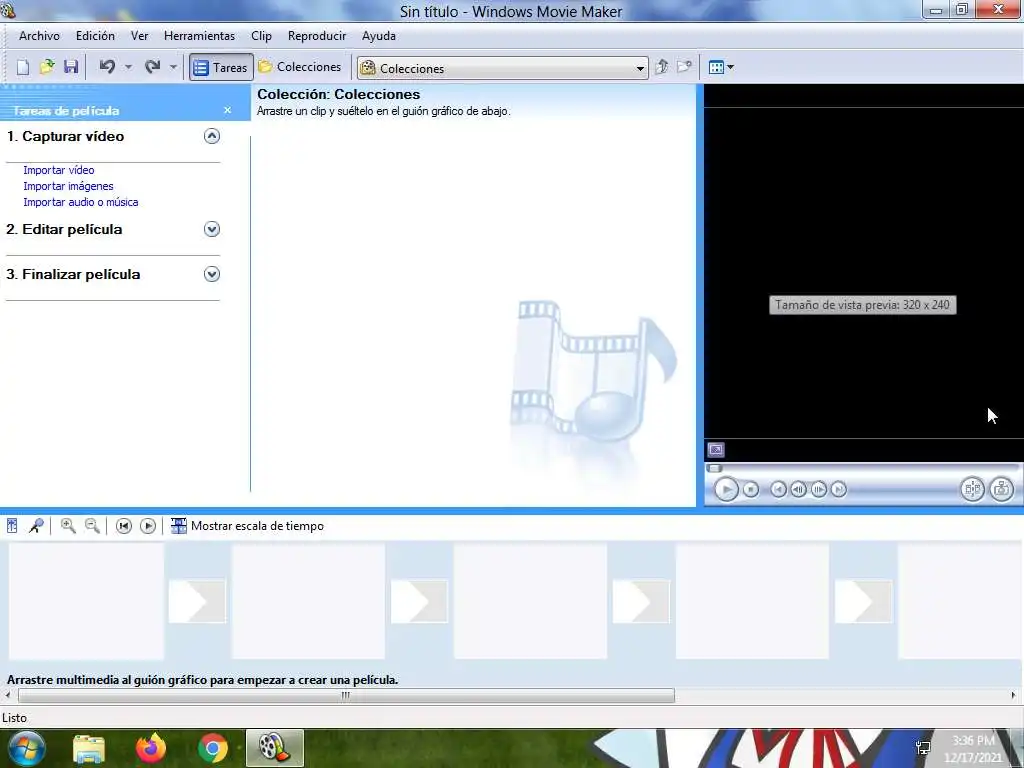Screen dimensions: 1024x768
Task: Create a new collection folder
Action: [684, 67]
